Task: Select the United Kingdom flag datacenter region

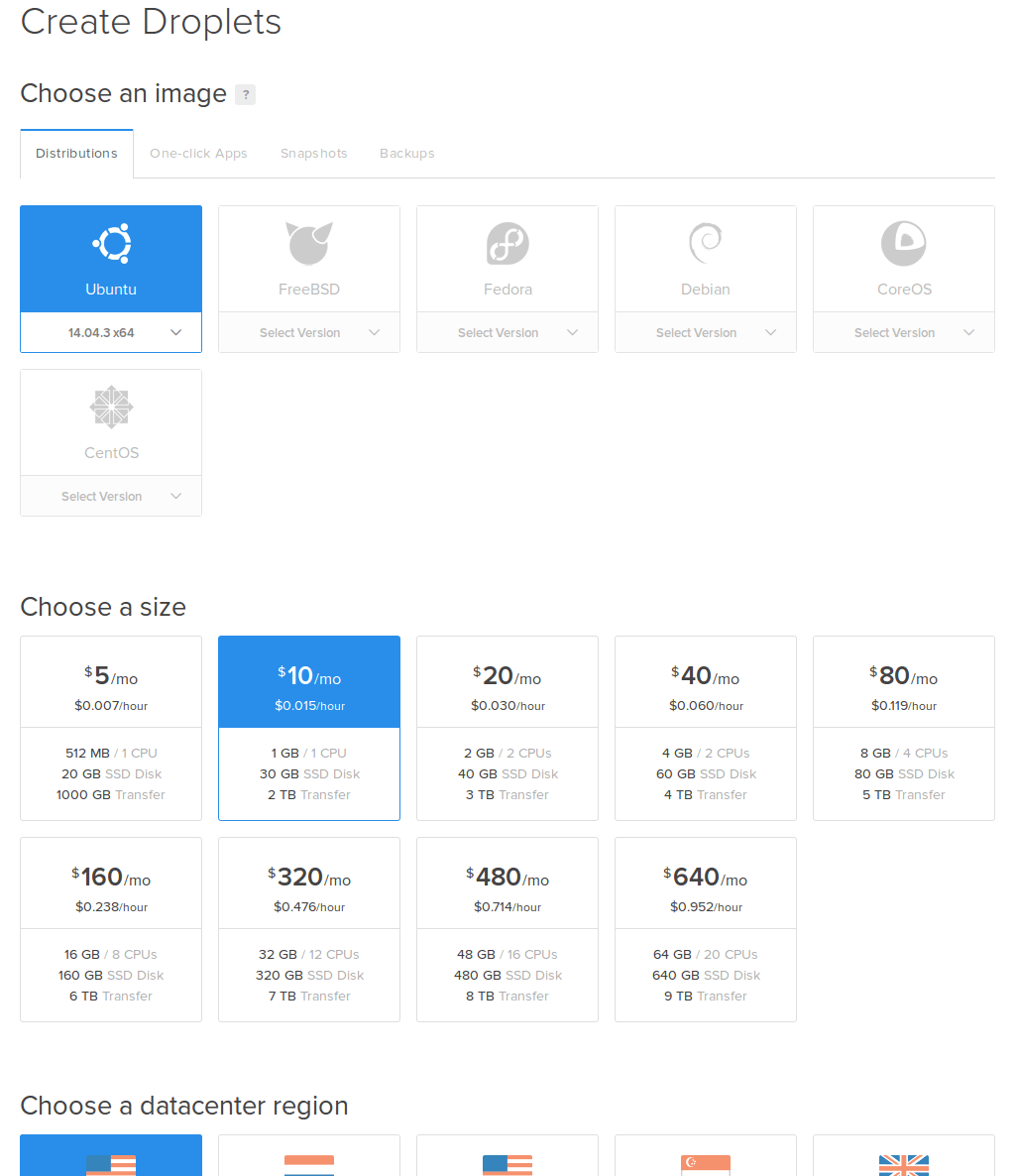Action: tap(903, 1160)
